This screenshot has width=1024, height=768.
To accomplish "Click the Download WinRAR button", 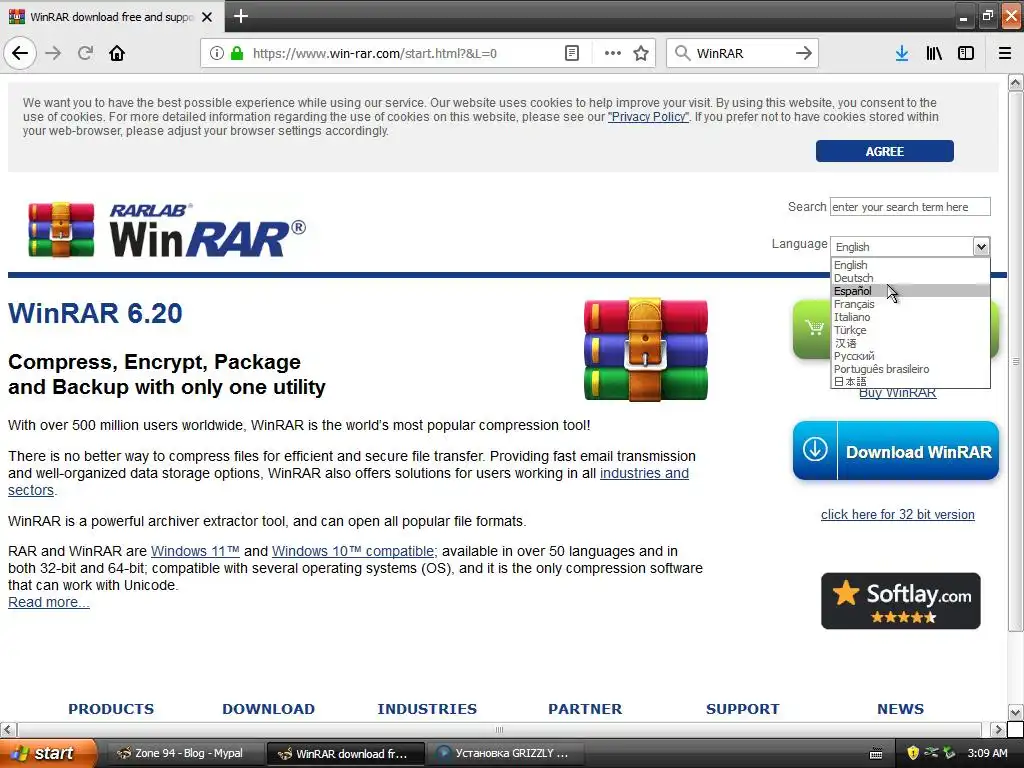I will click(x=895, y=451).
